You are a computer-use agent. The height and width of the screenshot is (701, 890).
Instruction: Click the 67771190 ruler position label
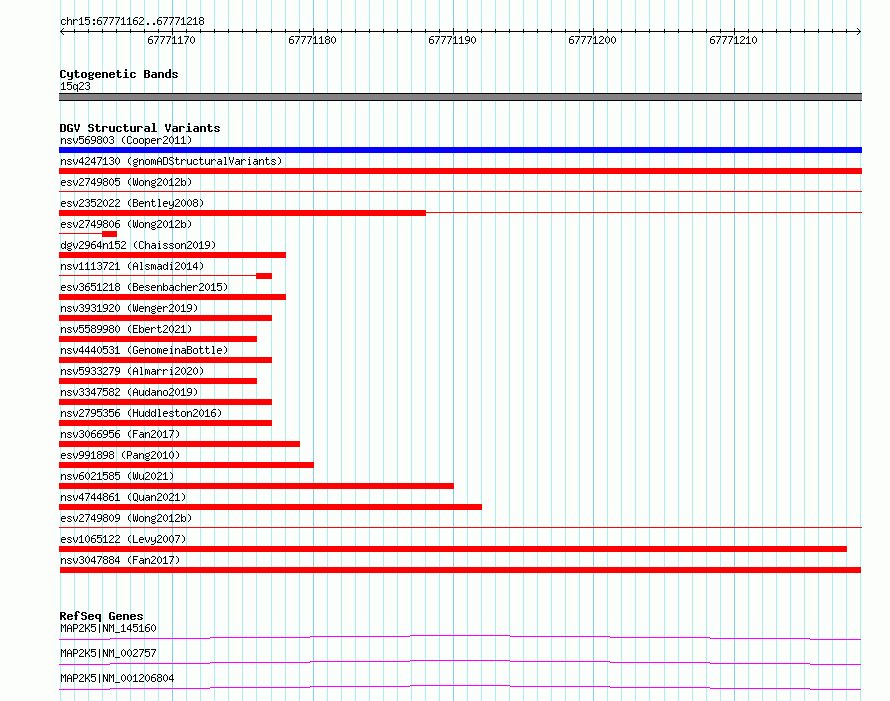click(x=452, y=40)
